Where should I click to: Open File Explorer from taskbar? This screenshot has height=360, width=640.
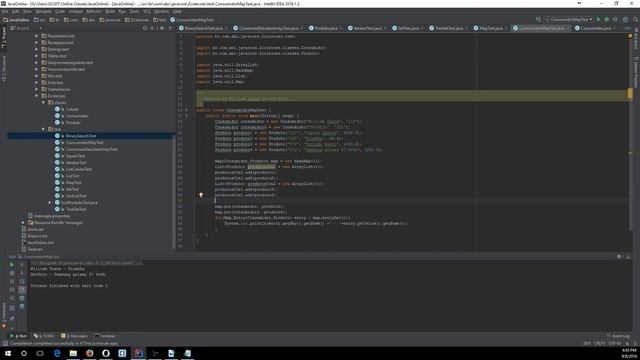(73, 353)
